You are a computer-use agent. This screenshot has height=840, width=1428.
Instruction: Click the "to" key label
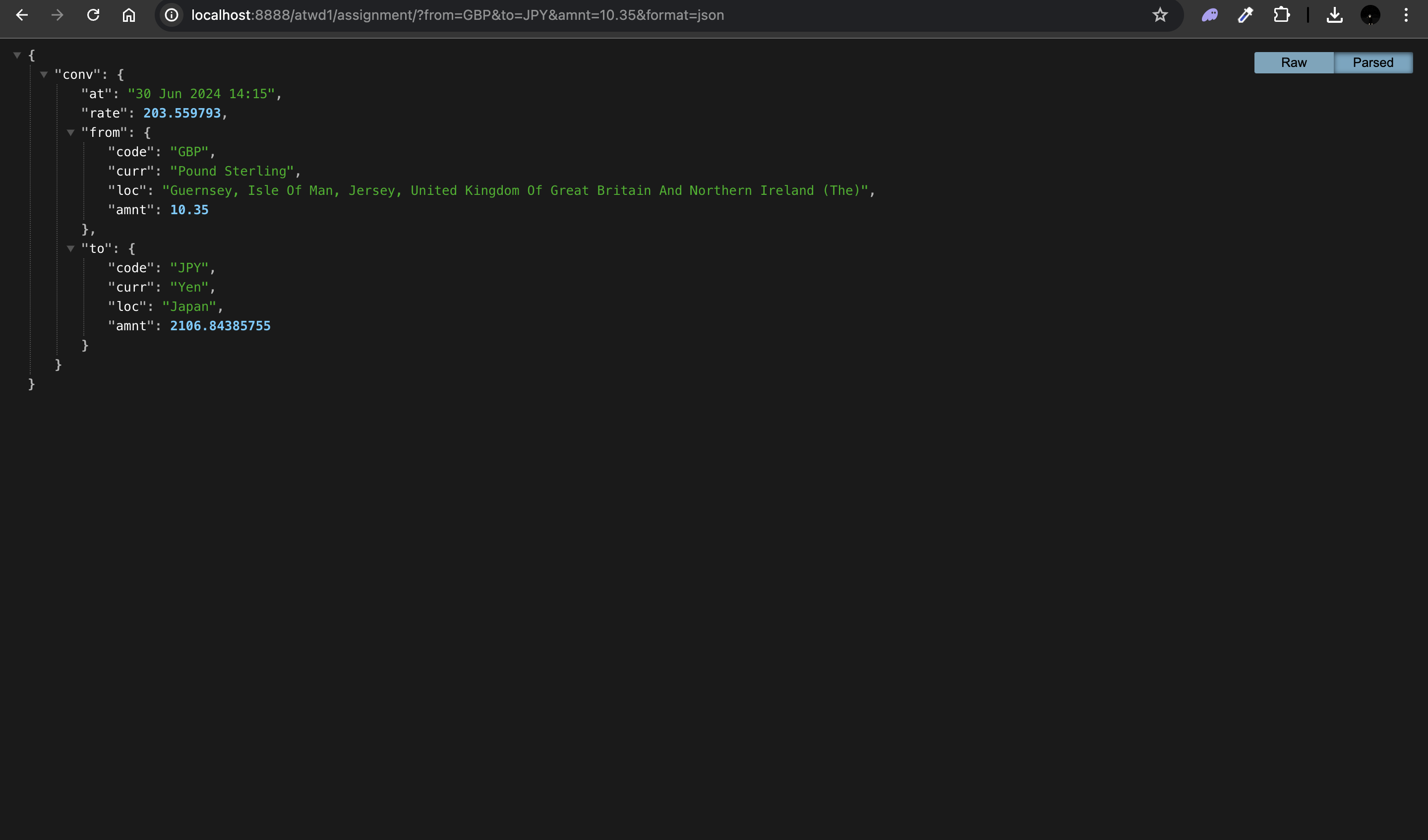click(96, 249)
